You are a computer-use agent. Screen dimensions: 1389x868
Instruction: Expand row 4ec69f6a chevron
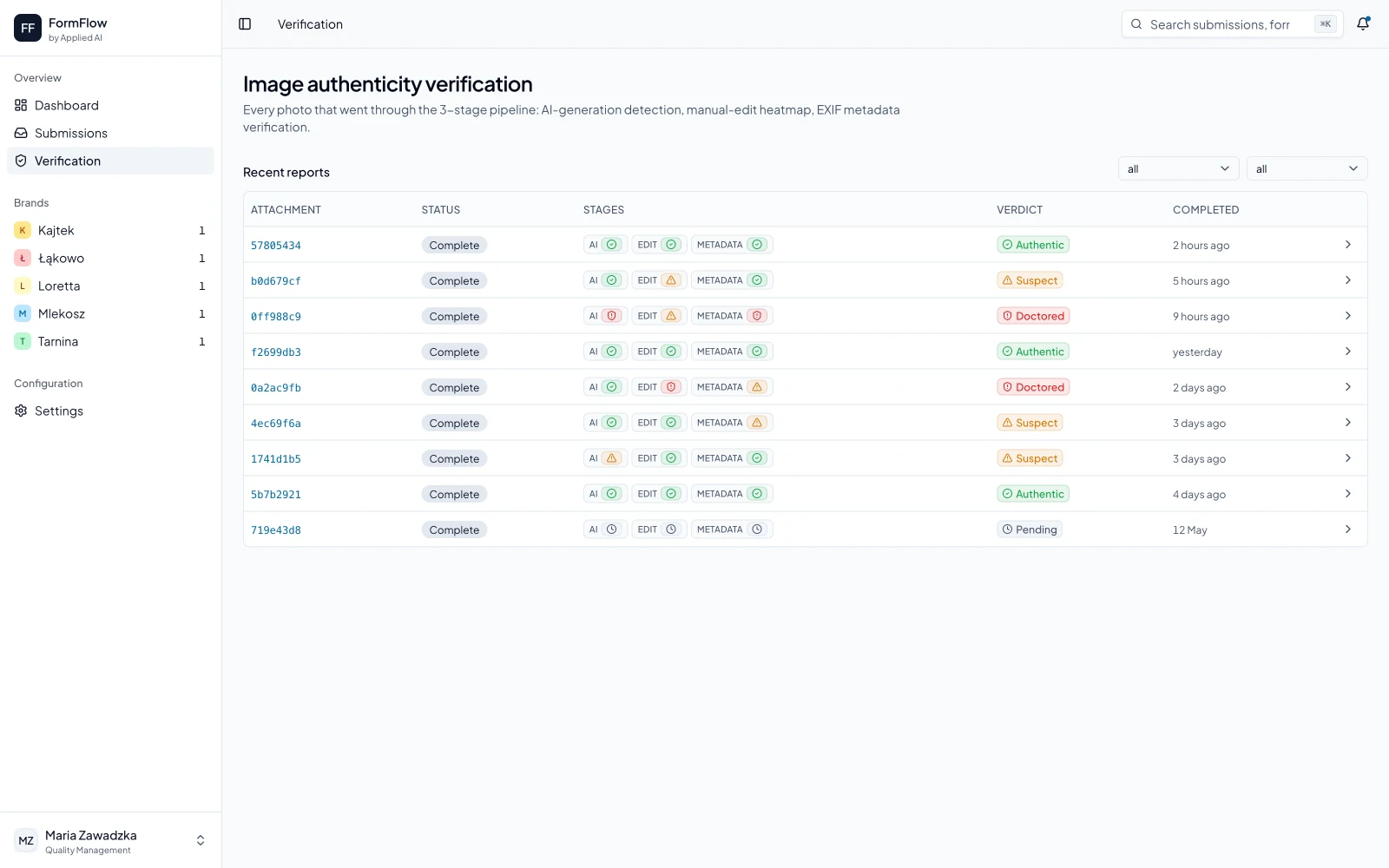click(1347, 423)
